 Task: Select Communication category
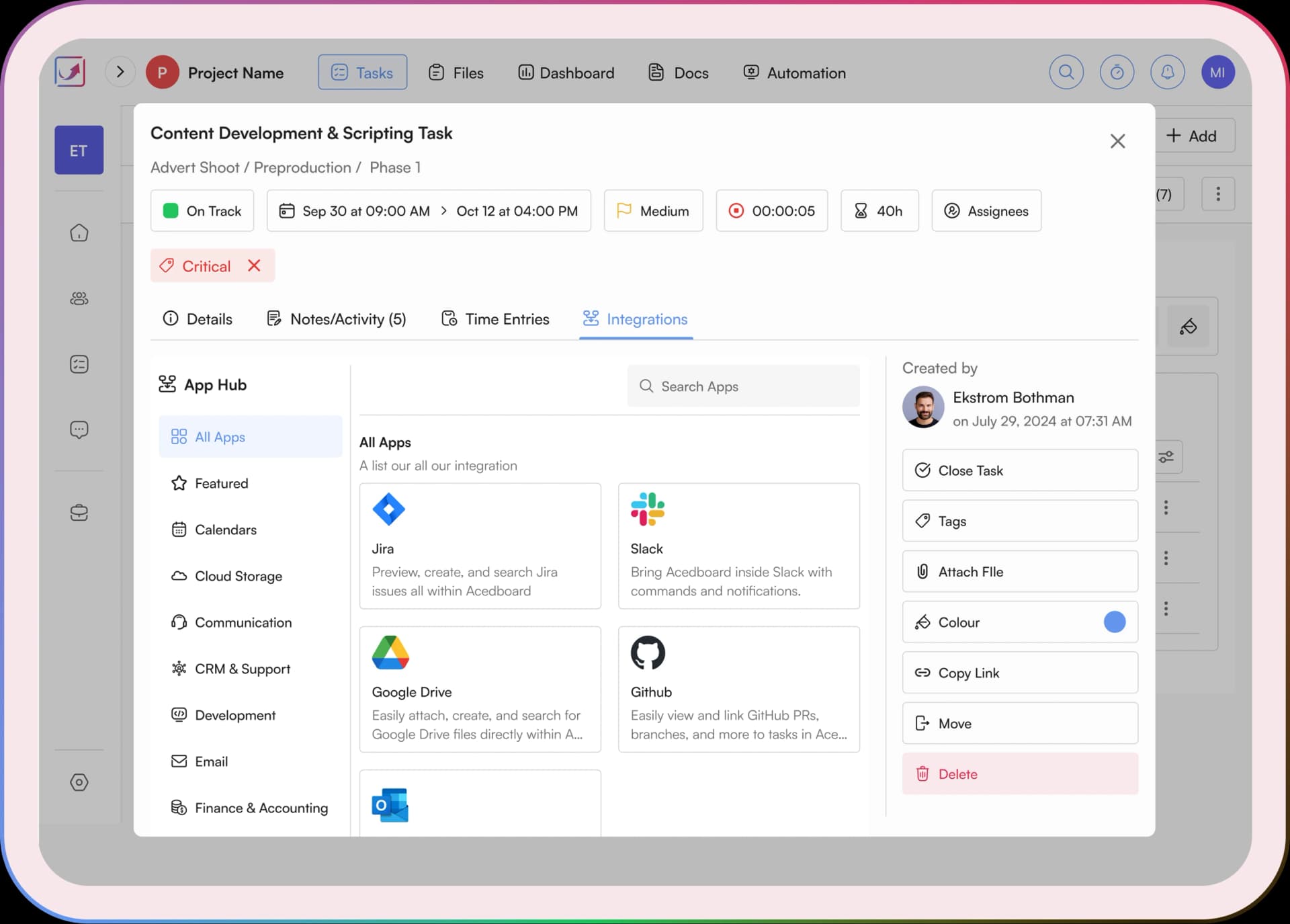point(251,622)
